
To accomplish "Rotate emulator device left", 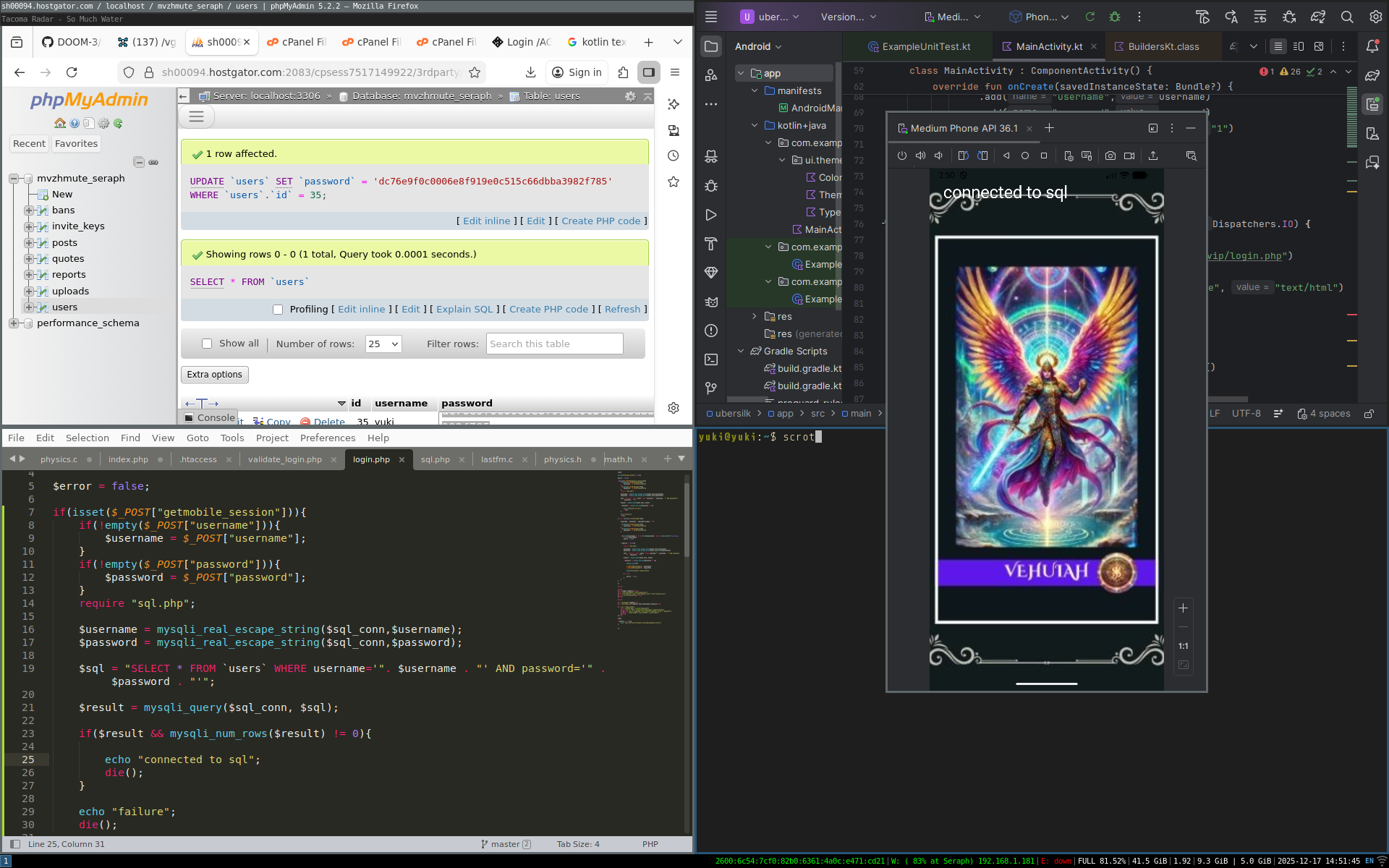I will [x=963, y=156].
